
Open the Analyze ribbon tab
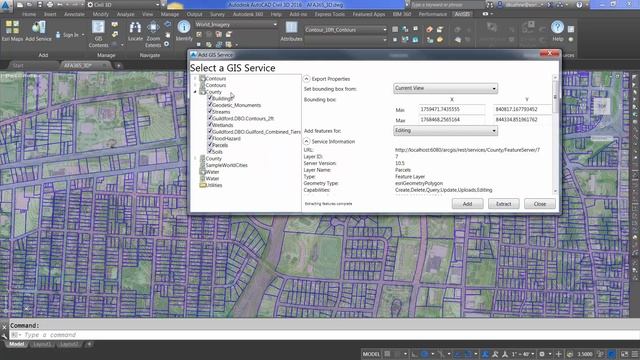click(125, 14)
